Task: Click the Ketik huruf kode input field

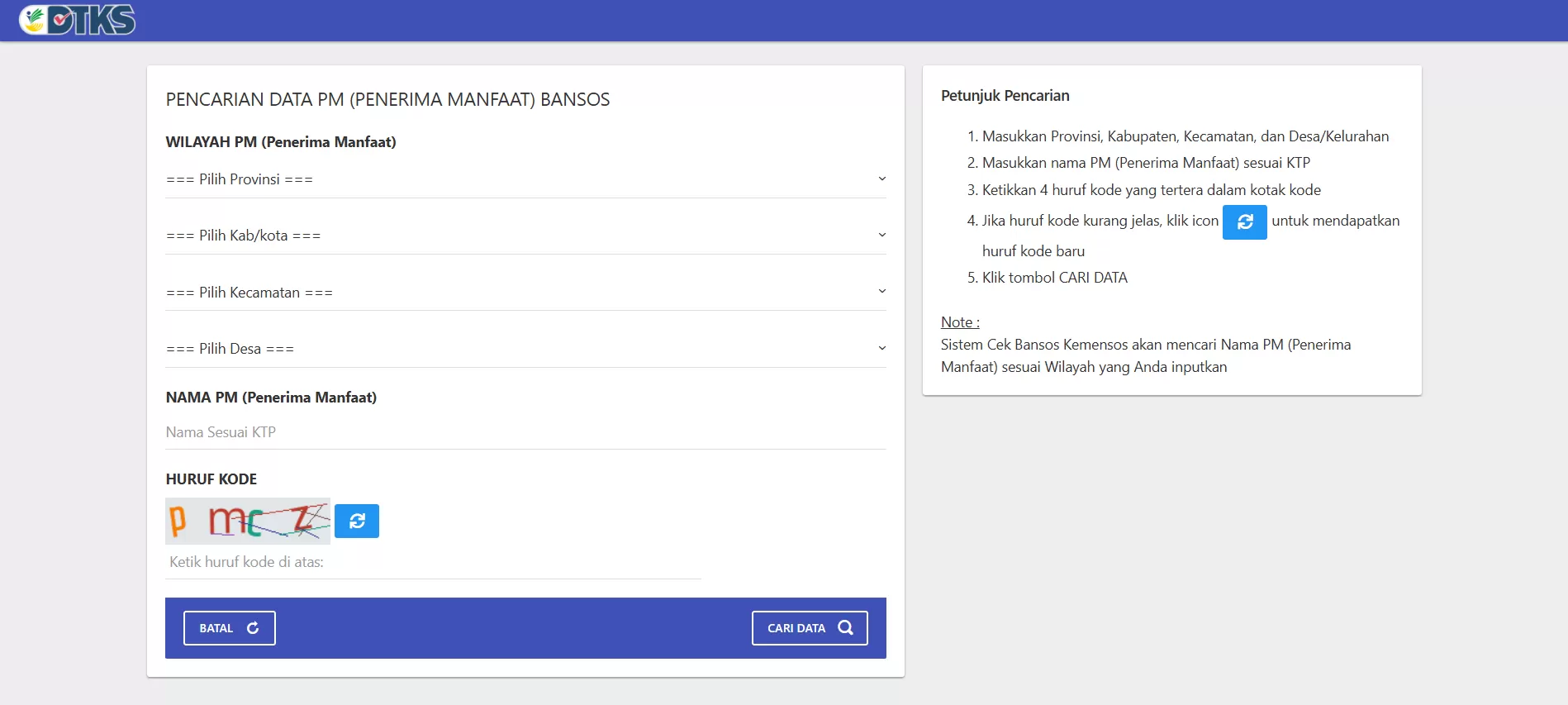Action: (x=433, y=562)
